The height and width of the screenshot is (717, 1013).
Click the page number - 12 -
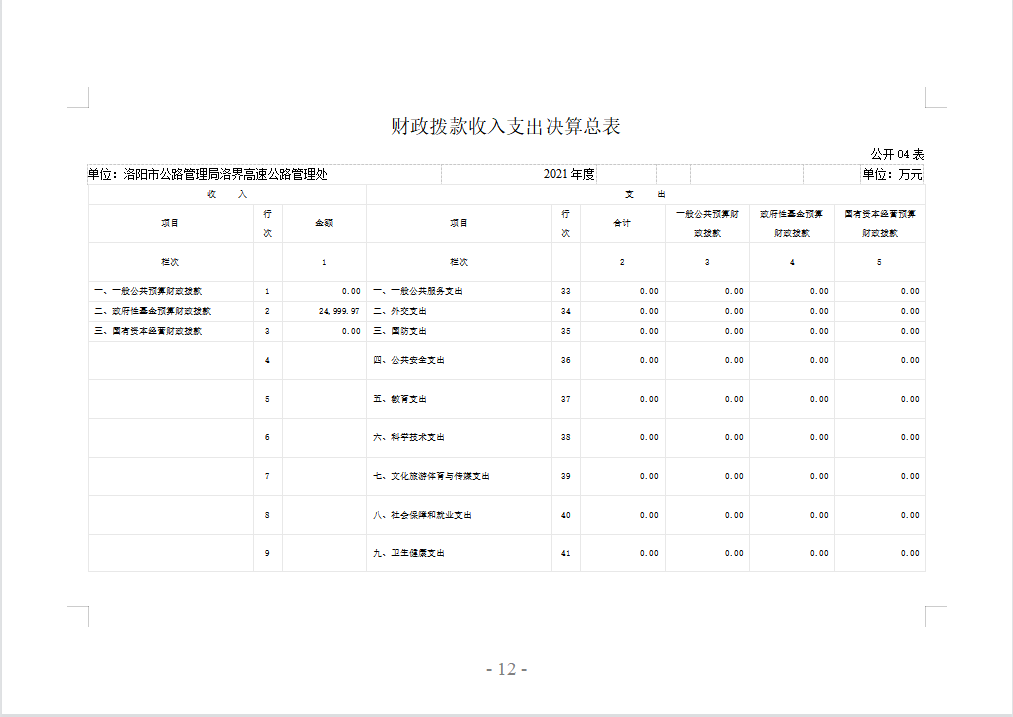tap(506, 669)
